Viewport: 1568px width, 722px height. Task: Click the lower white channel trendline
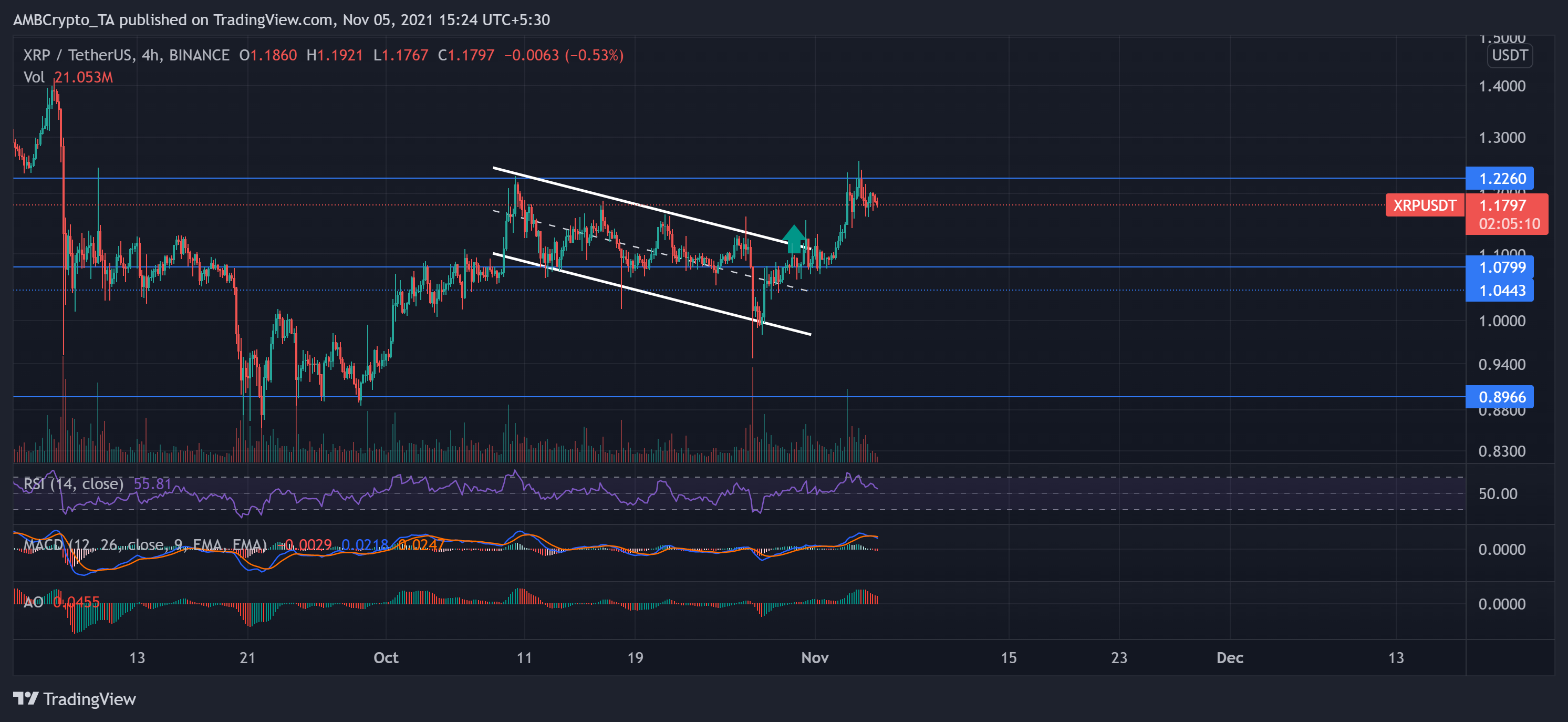point(651,294)
